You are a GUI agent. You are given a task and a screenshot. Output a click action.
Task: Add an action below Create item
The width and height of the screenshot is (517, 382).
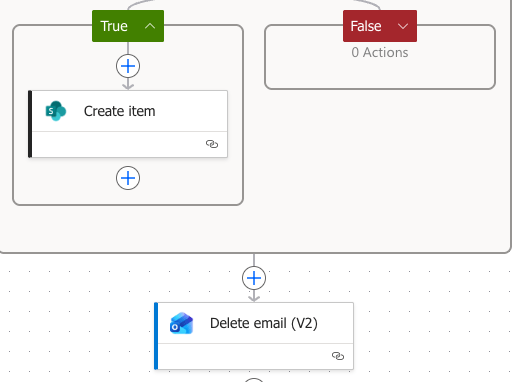[x=128, y=178]
